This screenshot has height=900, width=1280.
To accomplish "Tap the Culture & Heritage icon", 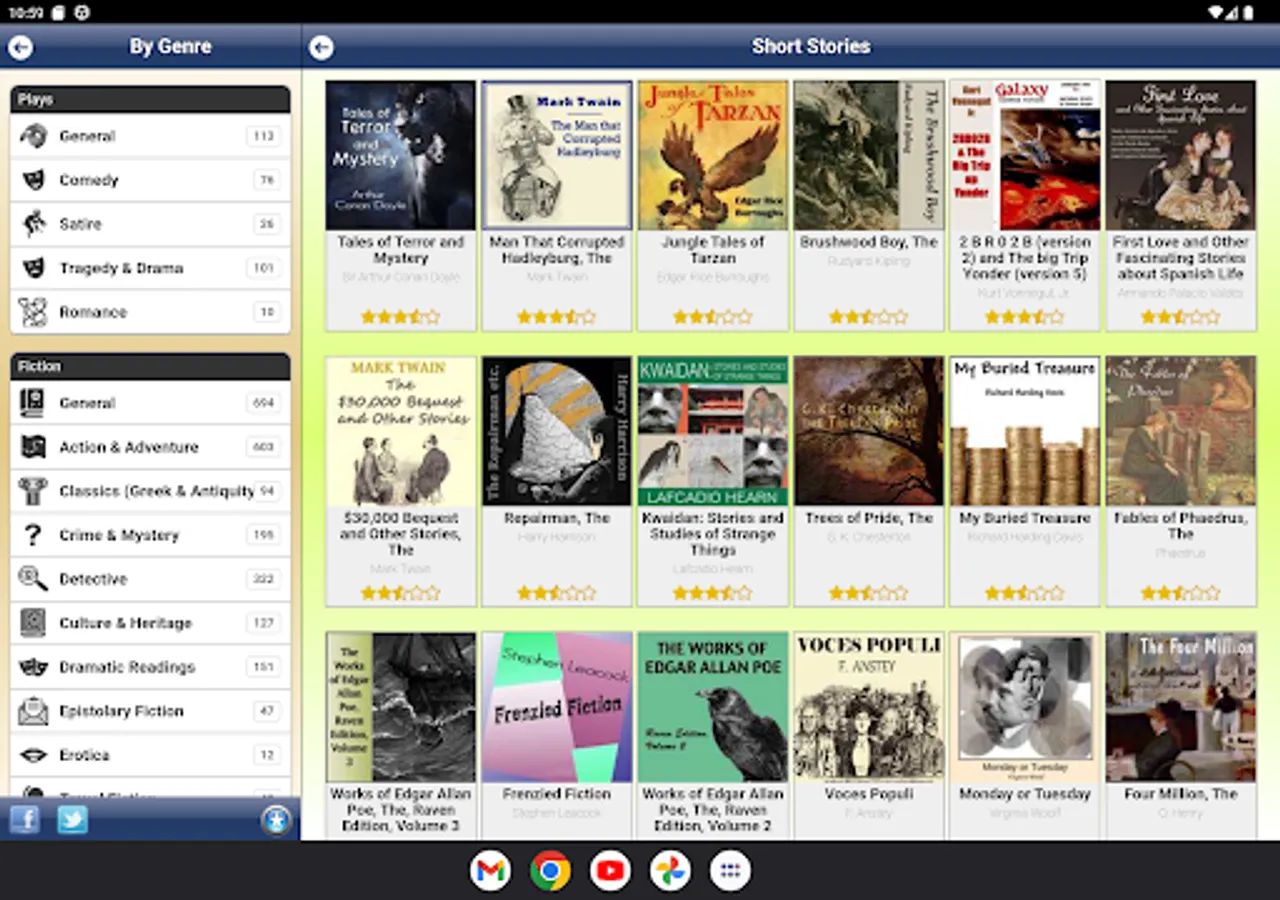I will tap(33, 623).
